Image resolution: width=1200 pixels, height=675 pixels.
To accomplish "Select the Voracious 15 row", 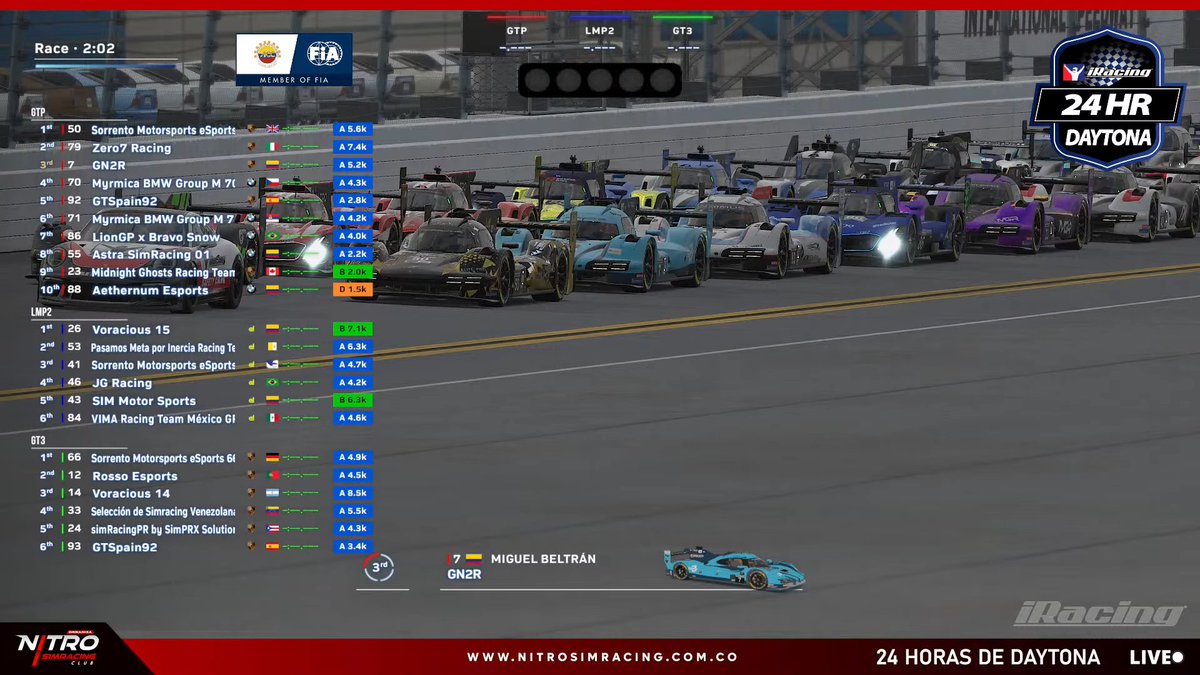I will click(x=203, y=329).
